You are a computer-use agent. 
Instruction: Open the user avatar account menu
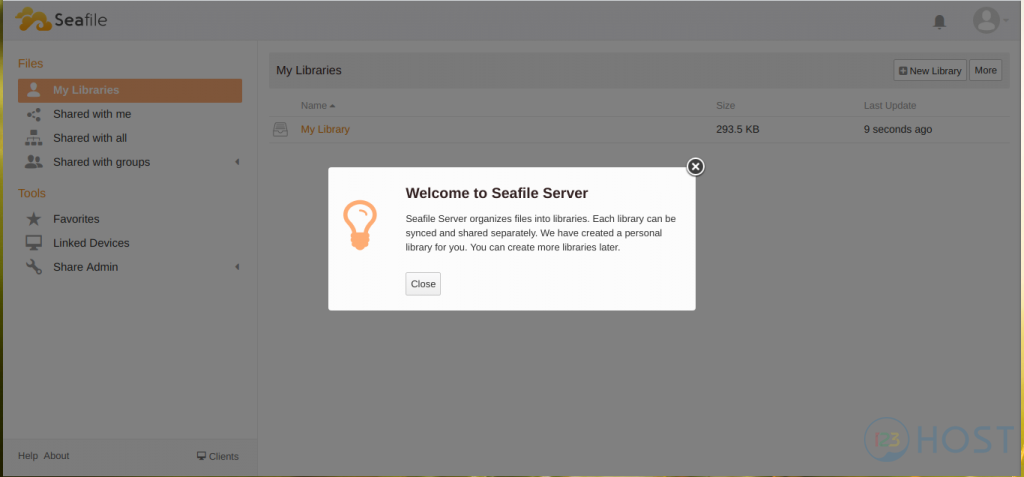(986, 20)
